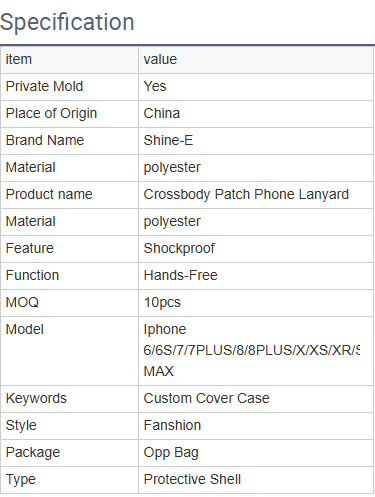Click the 'Shine-E' brand value
This screenshot has width=375, height=497.
tap(168, 140)
